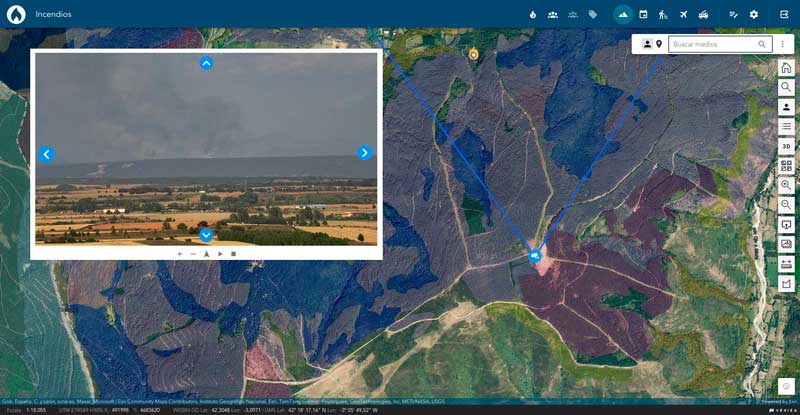This screenshot has height=415, width=800.
Task: Click the calendar icon in top toolbar
Action: pos(643,14)
